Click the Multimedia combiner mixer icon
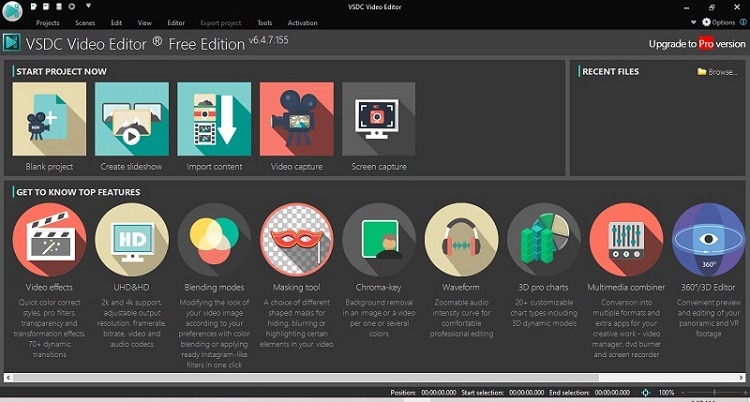This screenshot has width=750, height=402. click(x=626, y=239)
